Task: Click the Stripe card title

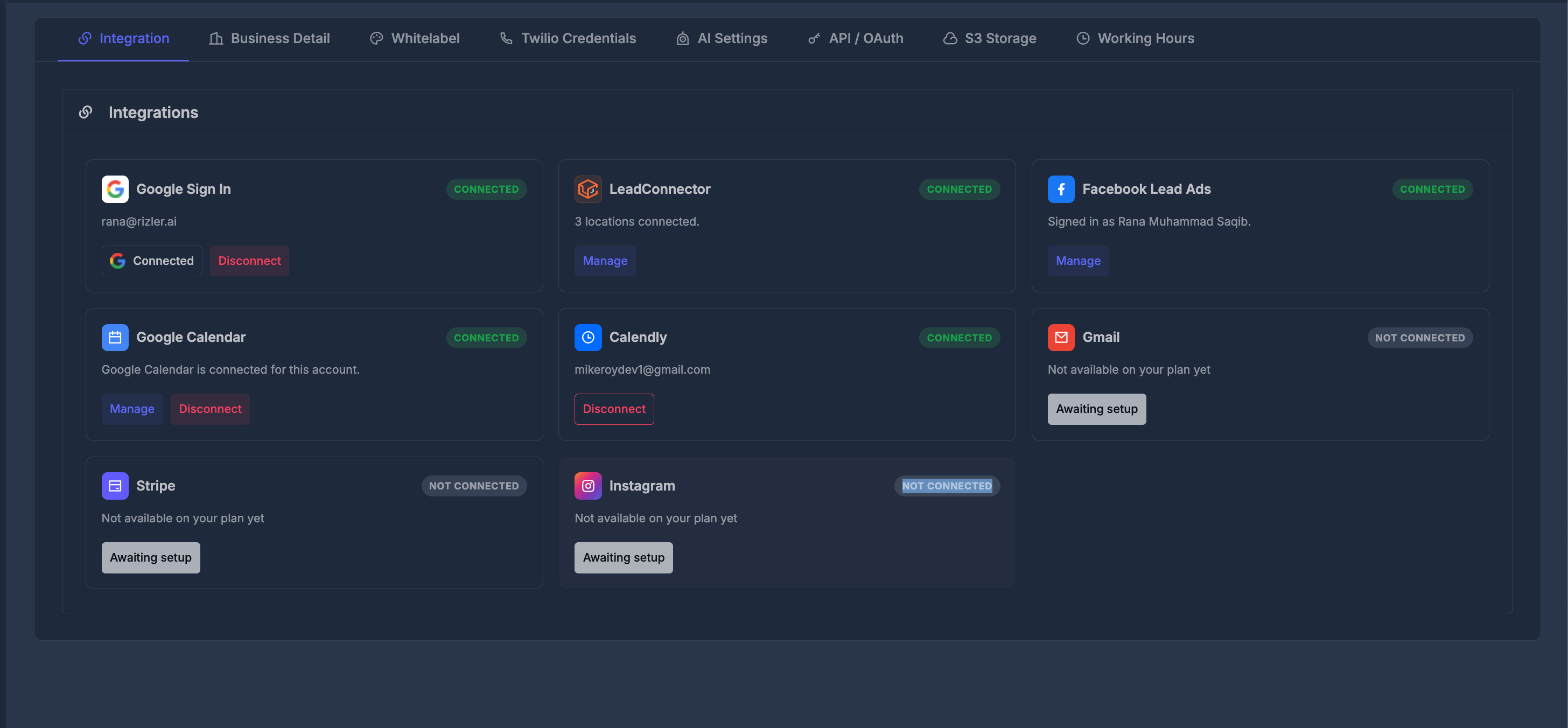Action: point(156,486)
